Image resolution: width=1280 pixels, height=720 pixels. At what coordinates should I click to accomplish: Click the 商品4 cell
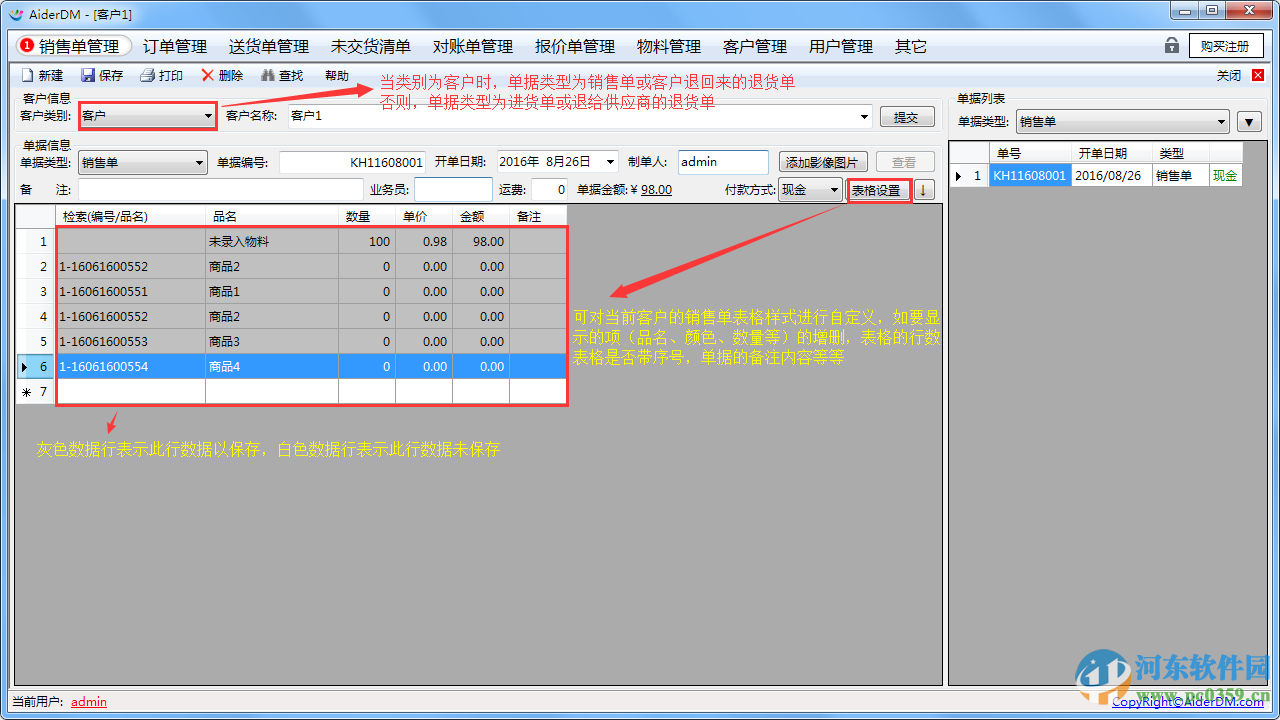click(272, 366)
